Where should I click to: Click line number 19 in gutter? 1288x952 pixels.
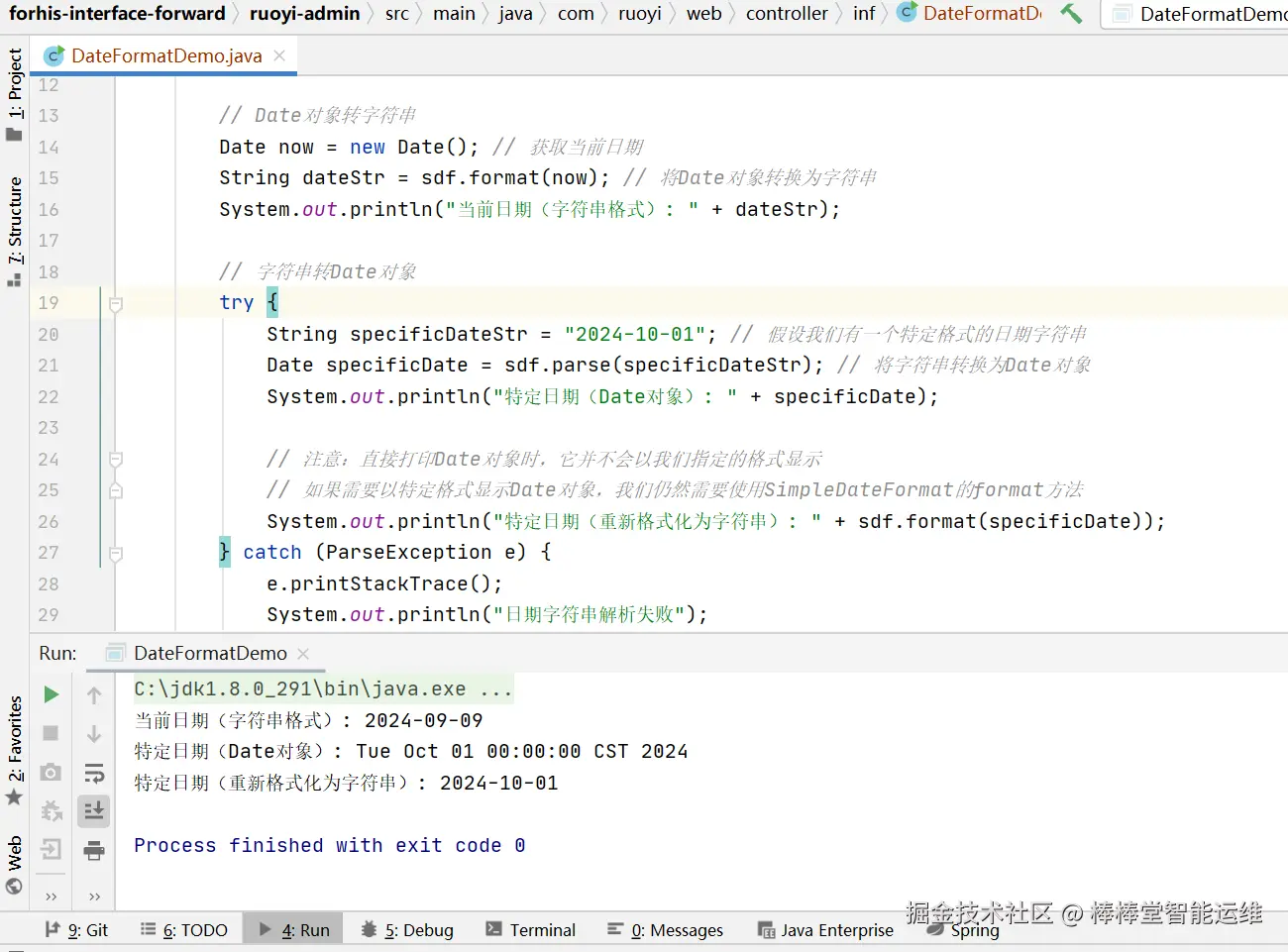pos(49,303)
